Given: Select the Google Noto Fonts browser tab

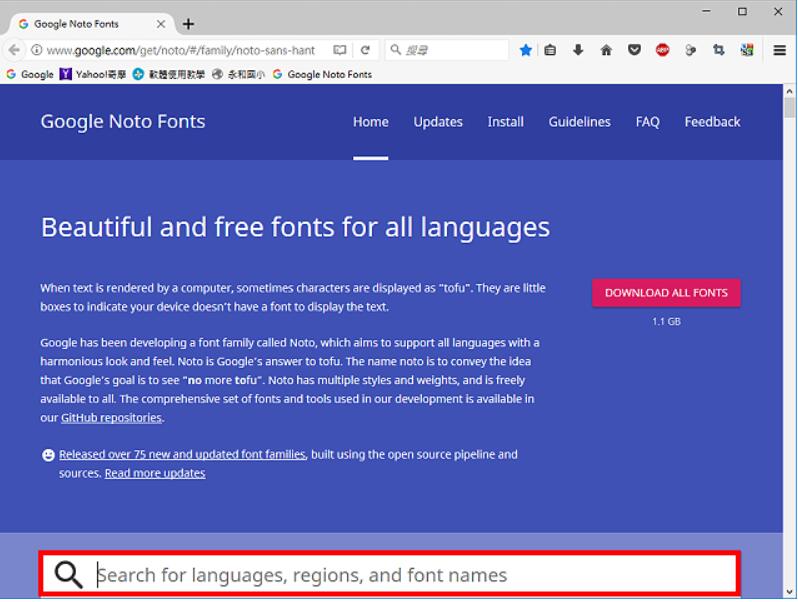Looking at the screenshot, I should tap(92, 24).
